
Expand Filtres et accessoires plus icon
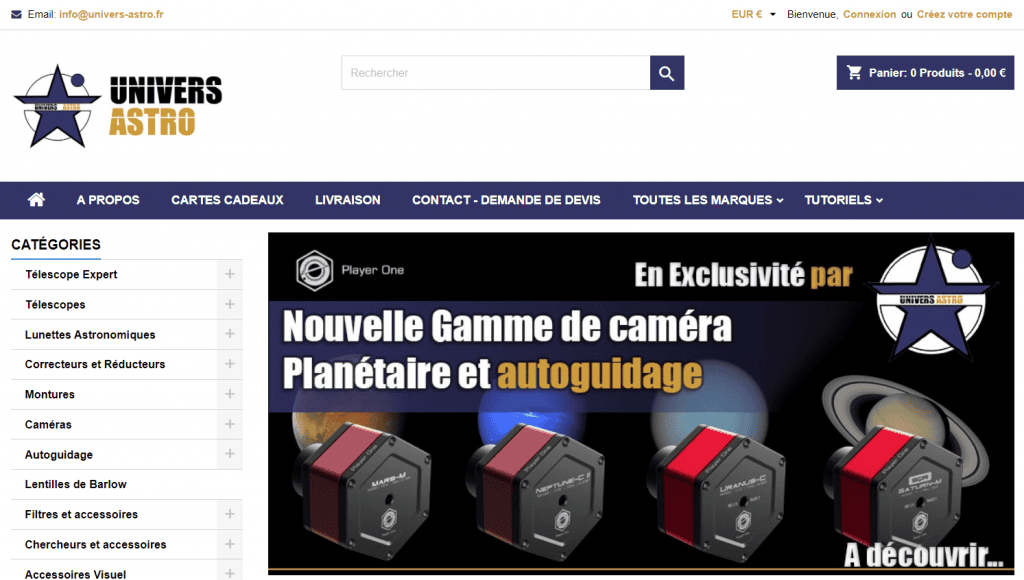(230, 515)
